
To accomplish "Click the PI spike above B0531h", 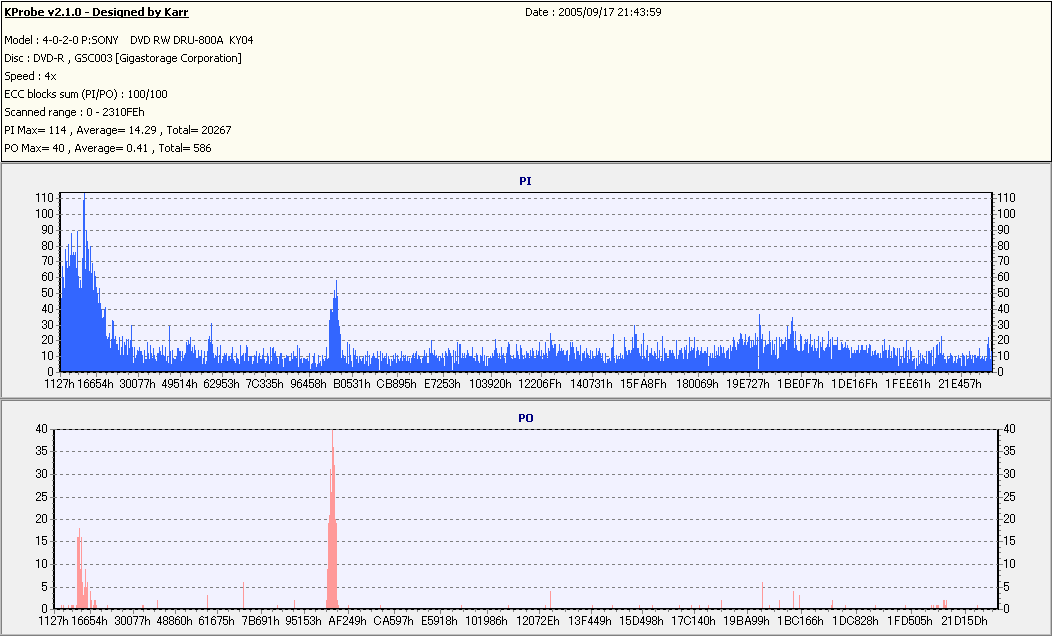I will (x=335, y=325).
